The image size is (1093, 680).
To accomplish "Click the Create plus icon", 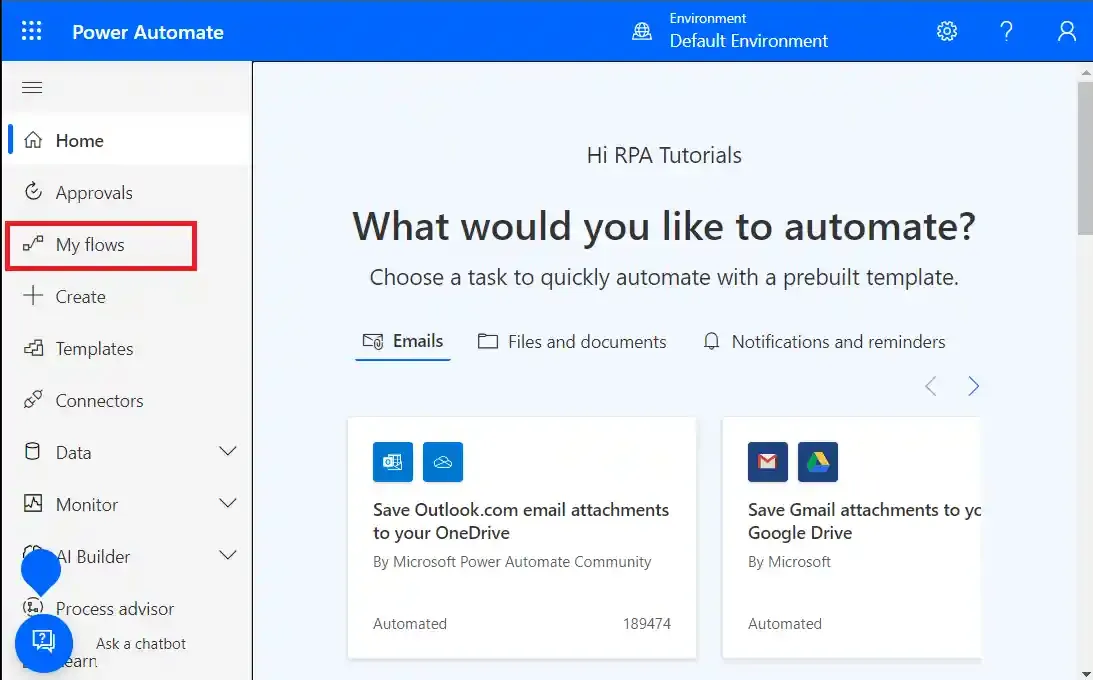I will (33, 295).
